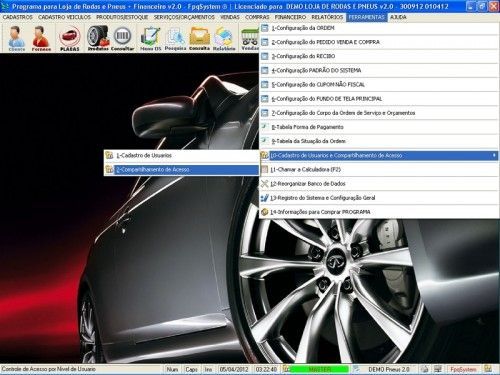Select 2-Compartilhamento de Acesso in submenu

[181, 169]
